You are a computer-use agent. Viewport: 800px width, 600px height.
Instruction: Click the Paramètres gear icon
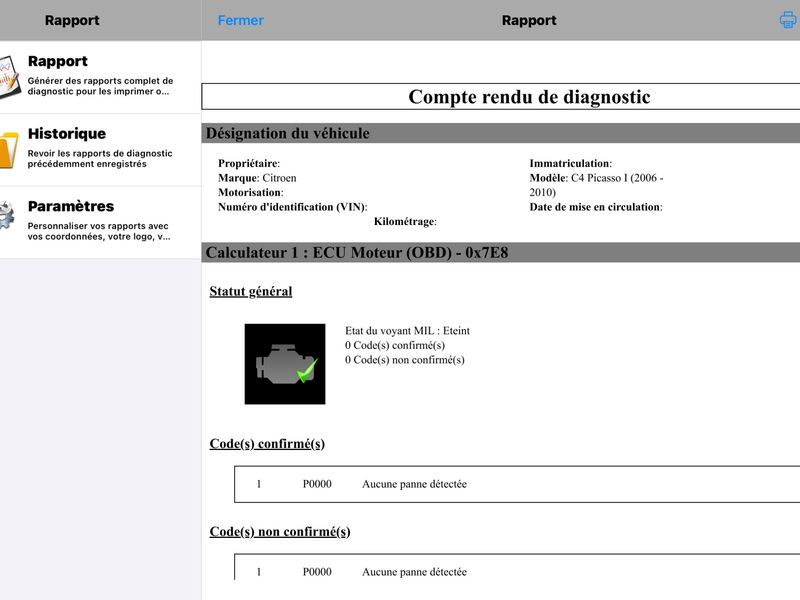(x=8, y=216)
